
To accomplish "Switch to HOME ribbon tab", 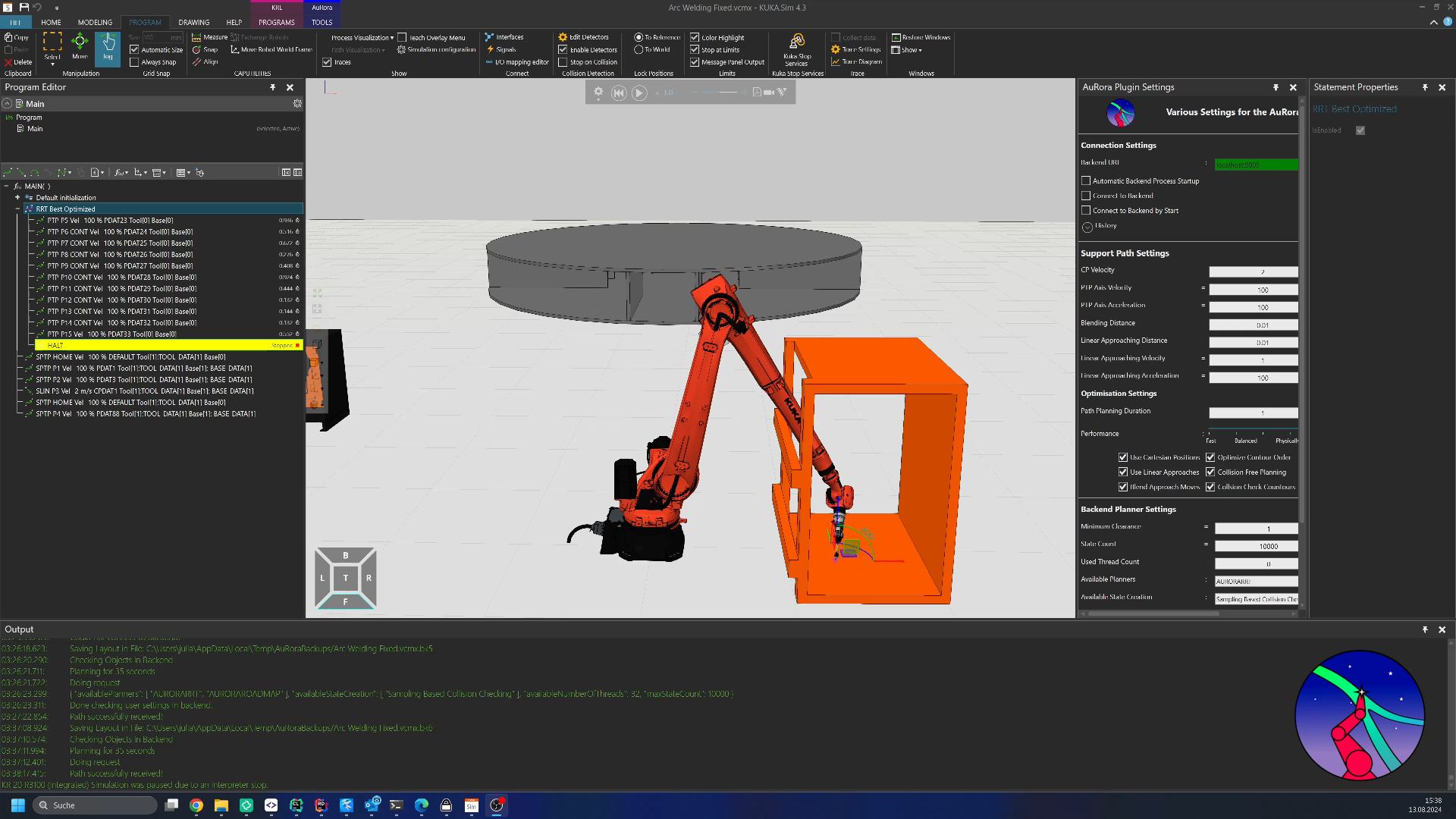I will 51,23.
